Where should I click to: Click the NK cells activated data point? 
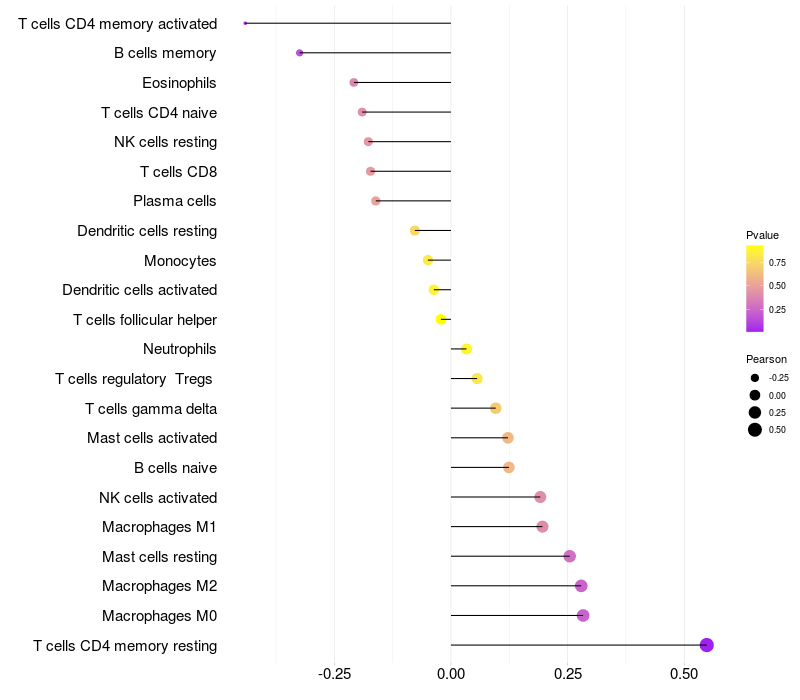click(540, 497)
